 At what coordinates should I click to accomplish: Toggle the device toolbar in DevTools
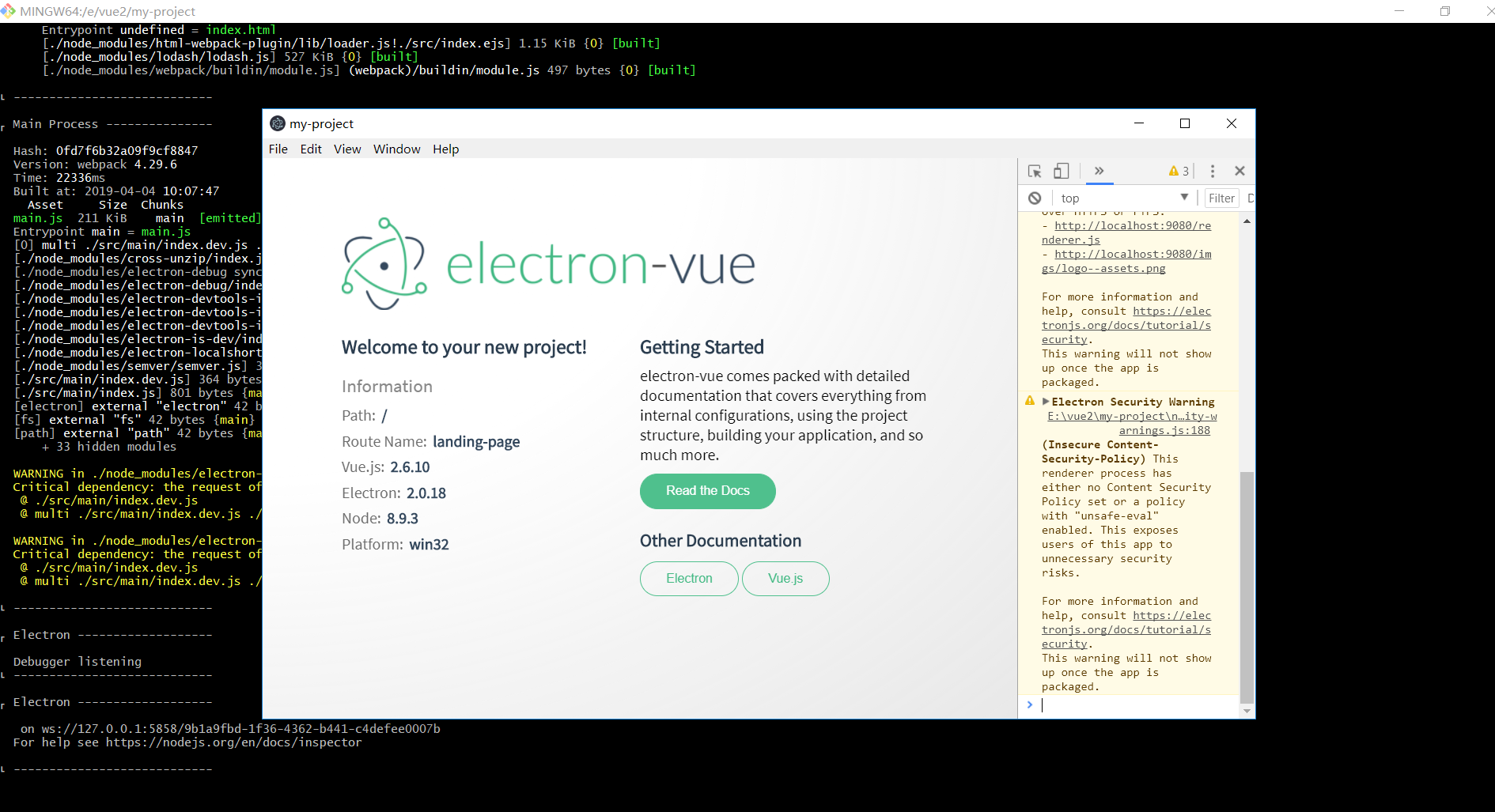[x=1061, y=171]
